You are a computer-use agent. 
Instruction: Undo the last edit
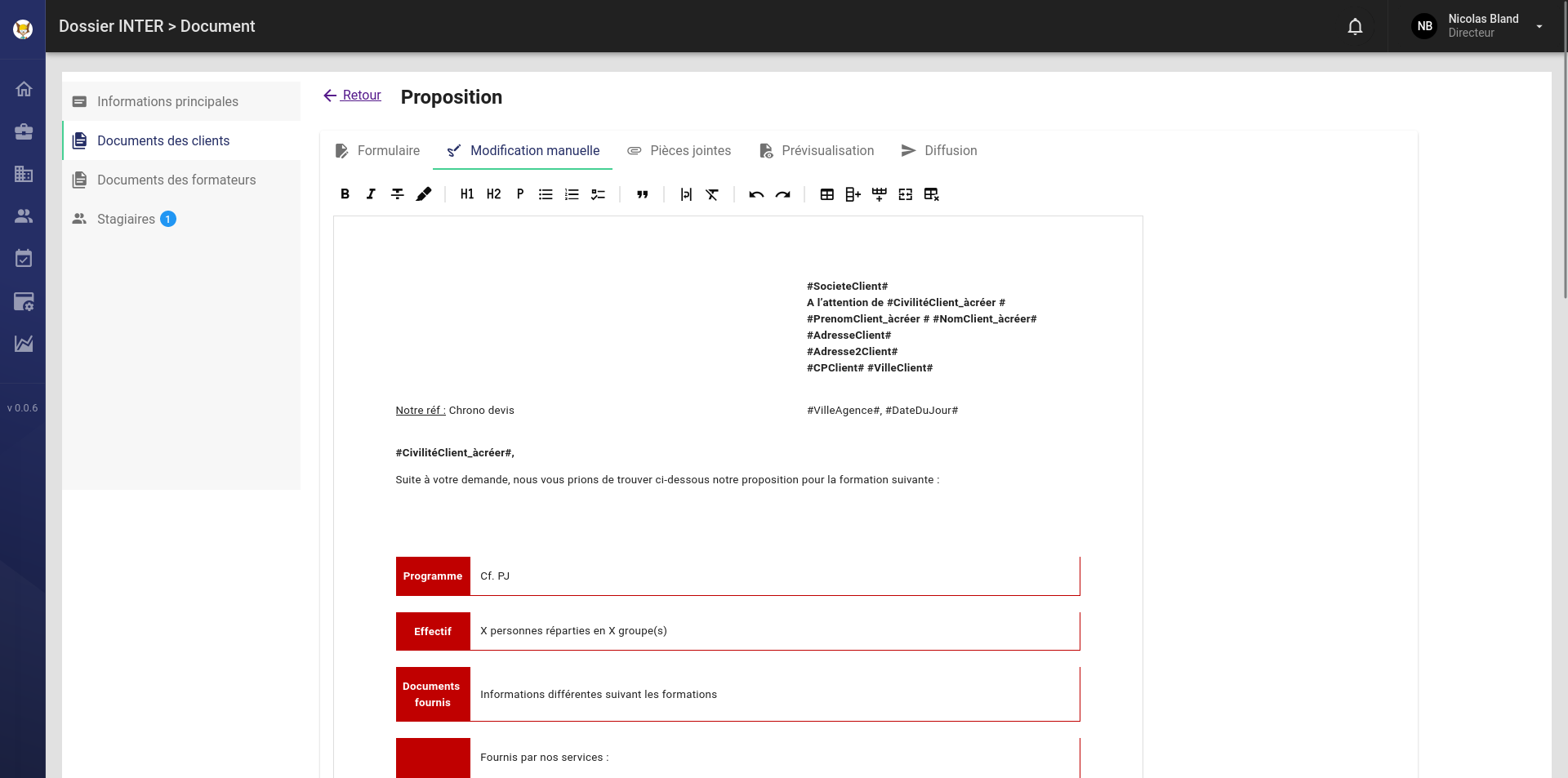click(x=756, y=194)
